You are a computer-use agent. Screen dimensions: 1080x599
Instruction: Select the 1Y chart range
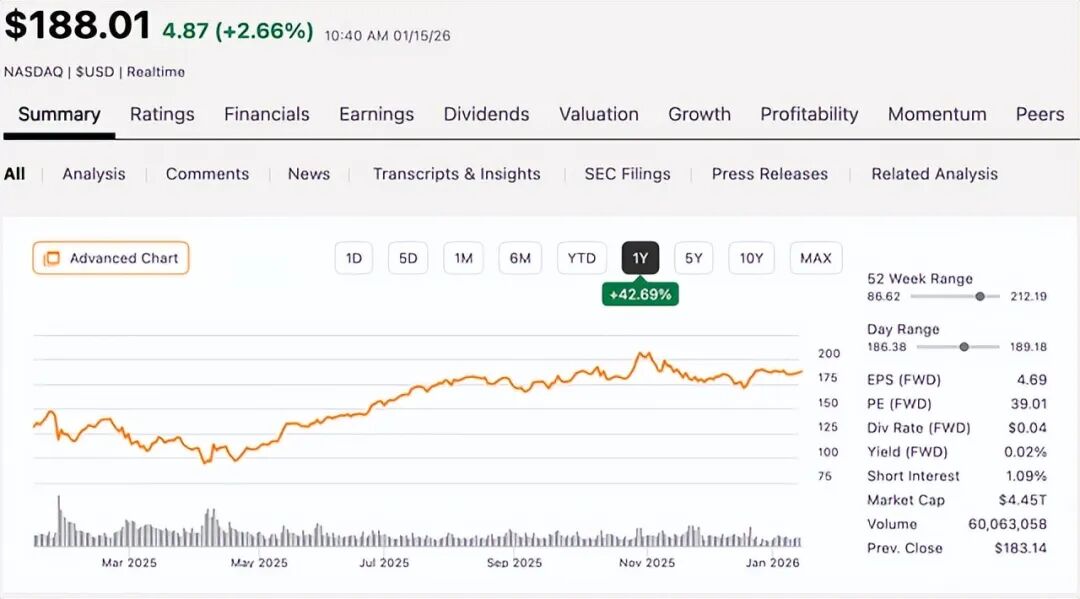pyautogui.click(x=640, y=258)
